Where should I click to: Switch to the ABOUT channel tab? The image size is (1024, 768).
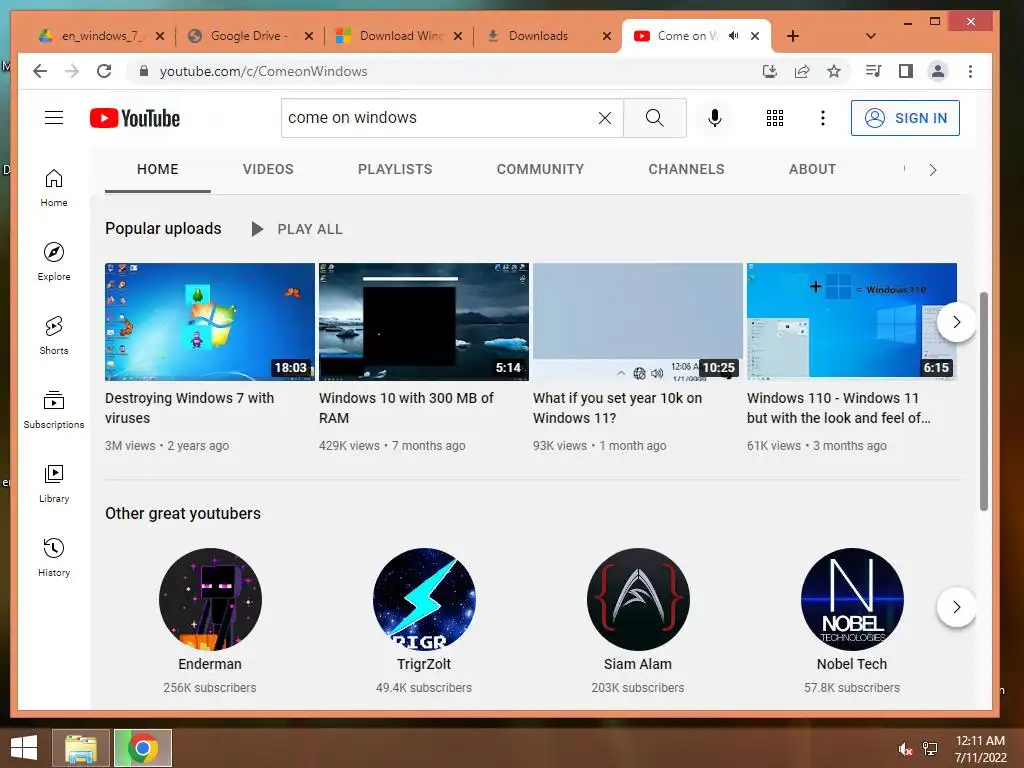tap(812, 169)
